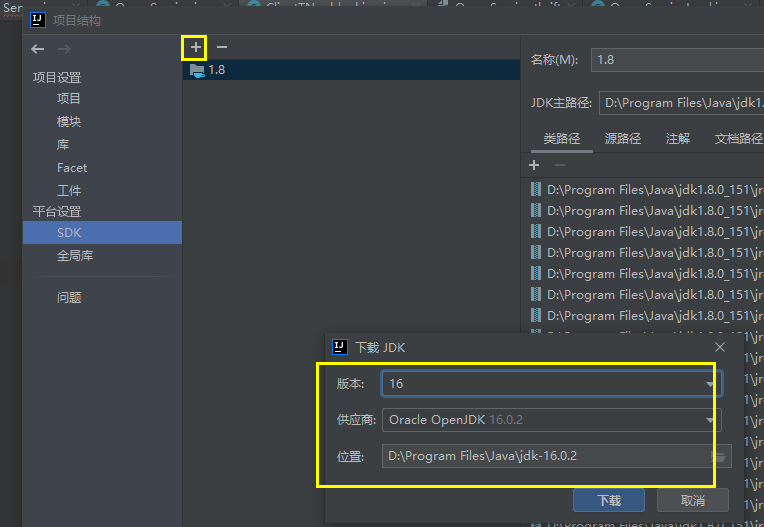This screenshot has height=527, width=764.
Task: Open Facet settings page
Action: click(72, 168)
